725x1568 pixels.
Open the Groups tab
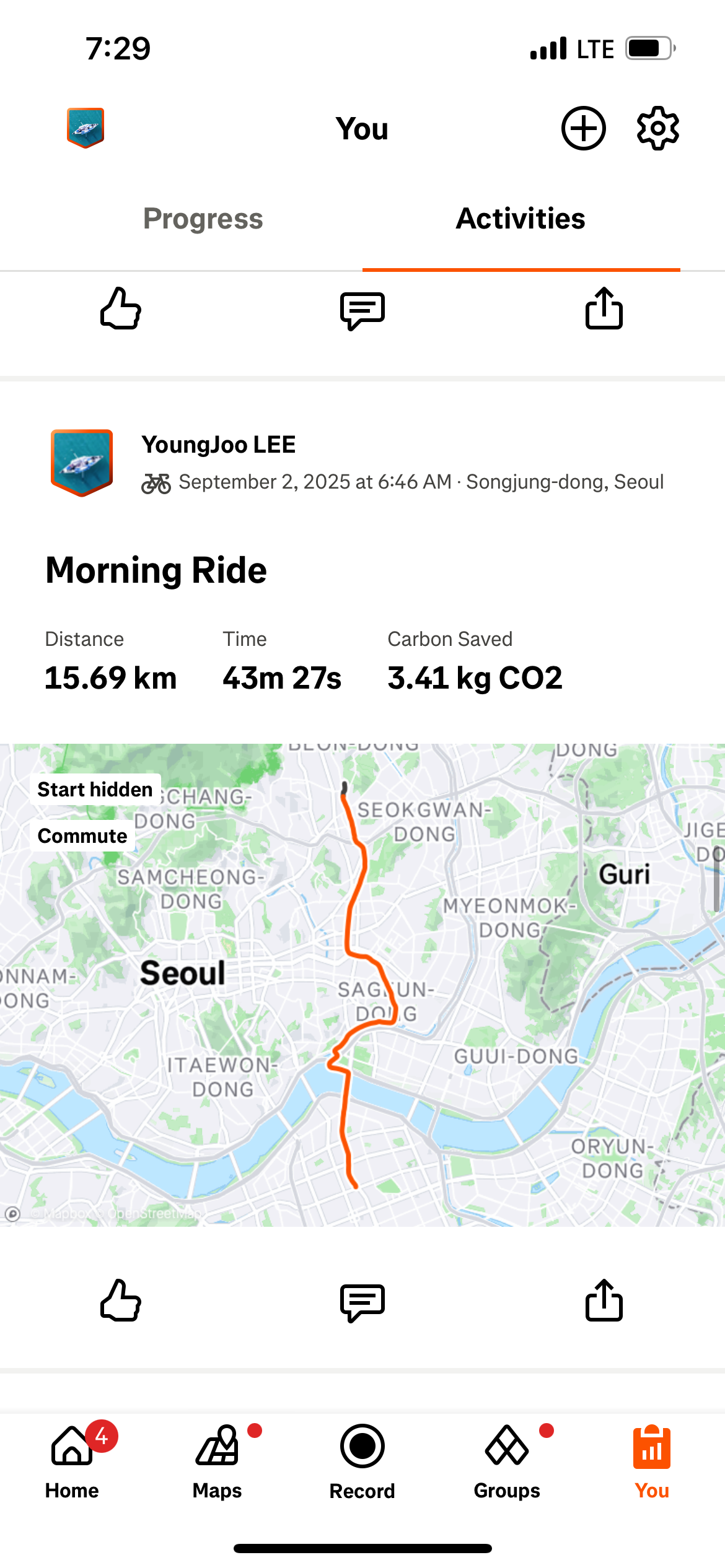pyautogui.click(x=507, y=1460)
